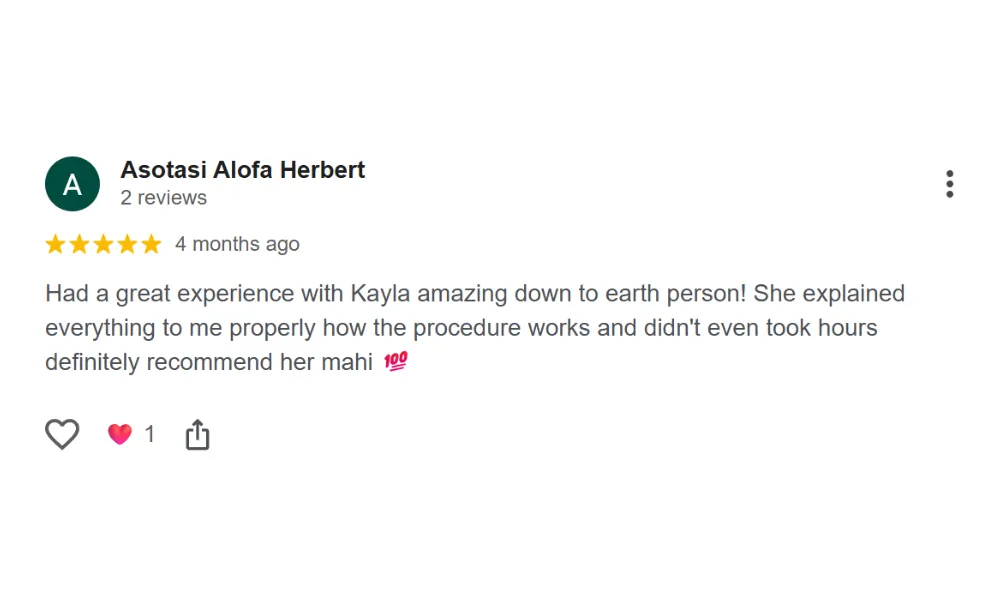1000x600 pixels.
Task: Click the word 'mahi' in the review
Action: click(346, 362)
